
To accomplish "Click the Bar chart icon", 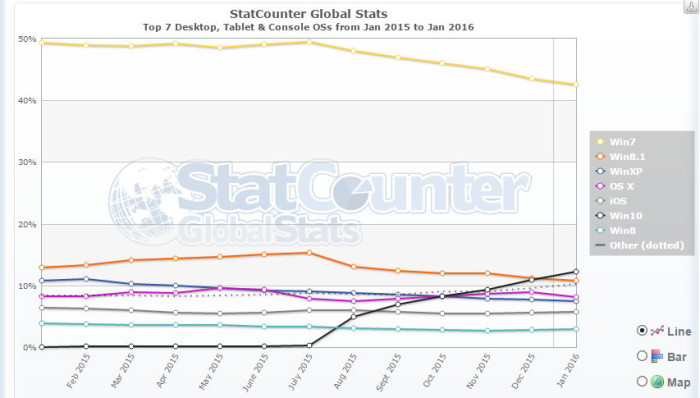I will click(657, 356).
